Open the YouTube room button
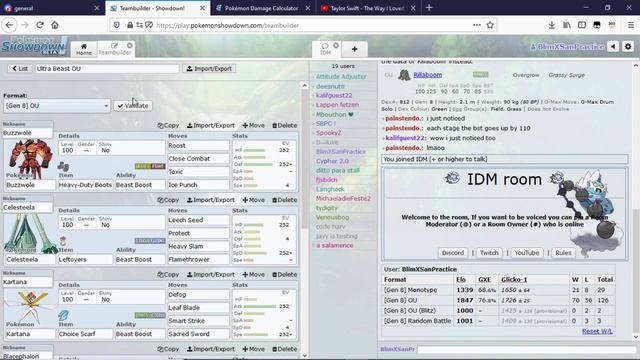 point(527,253)
